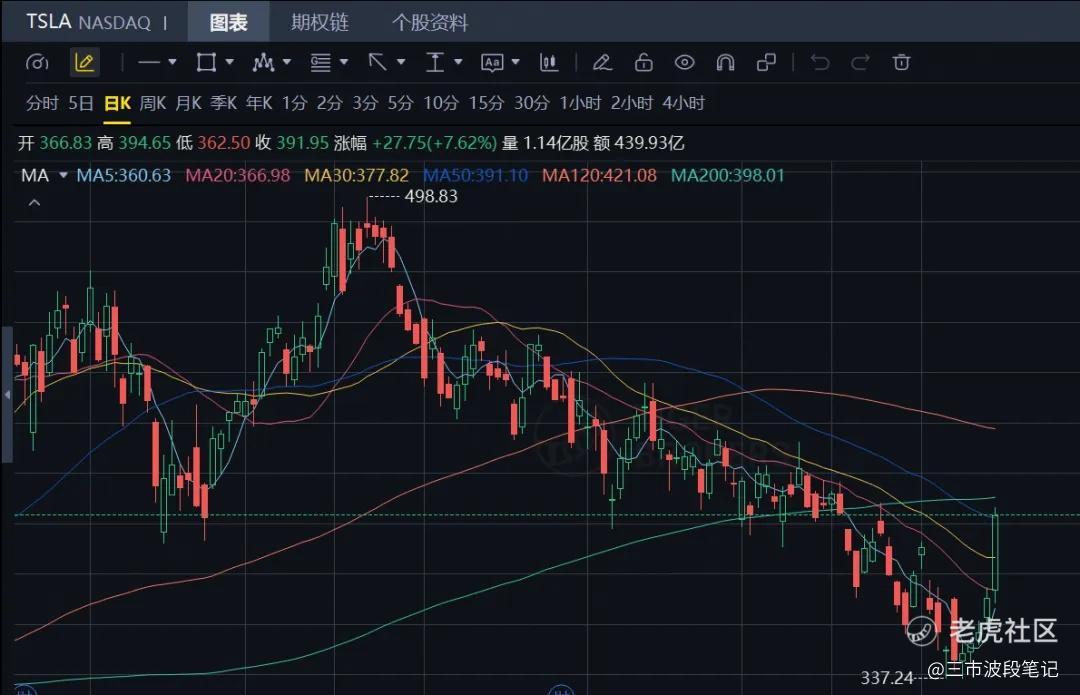Select the 5分 timeframe
This screenshot has width=1080, height=695.
coord(400,103)
